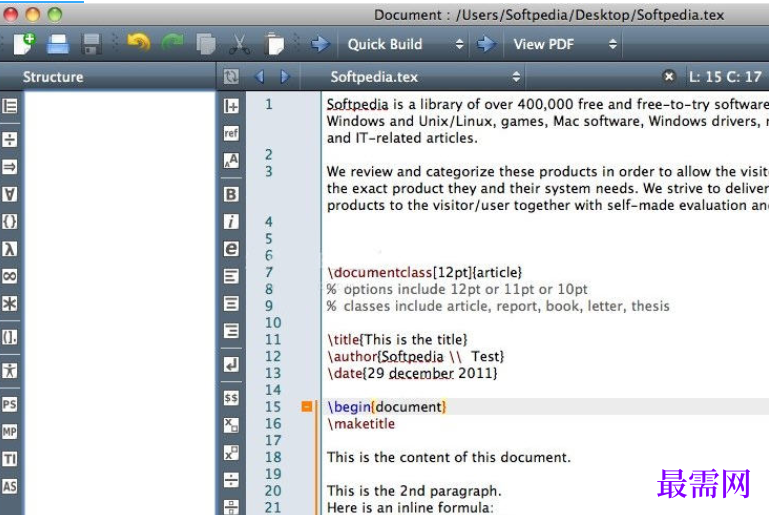This screenshot has height=515, width=769.
Task: Save the document with the floppy disk icon
Action: pyautogui.click(x=91, y=44)
